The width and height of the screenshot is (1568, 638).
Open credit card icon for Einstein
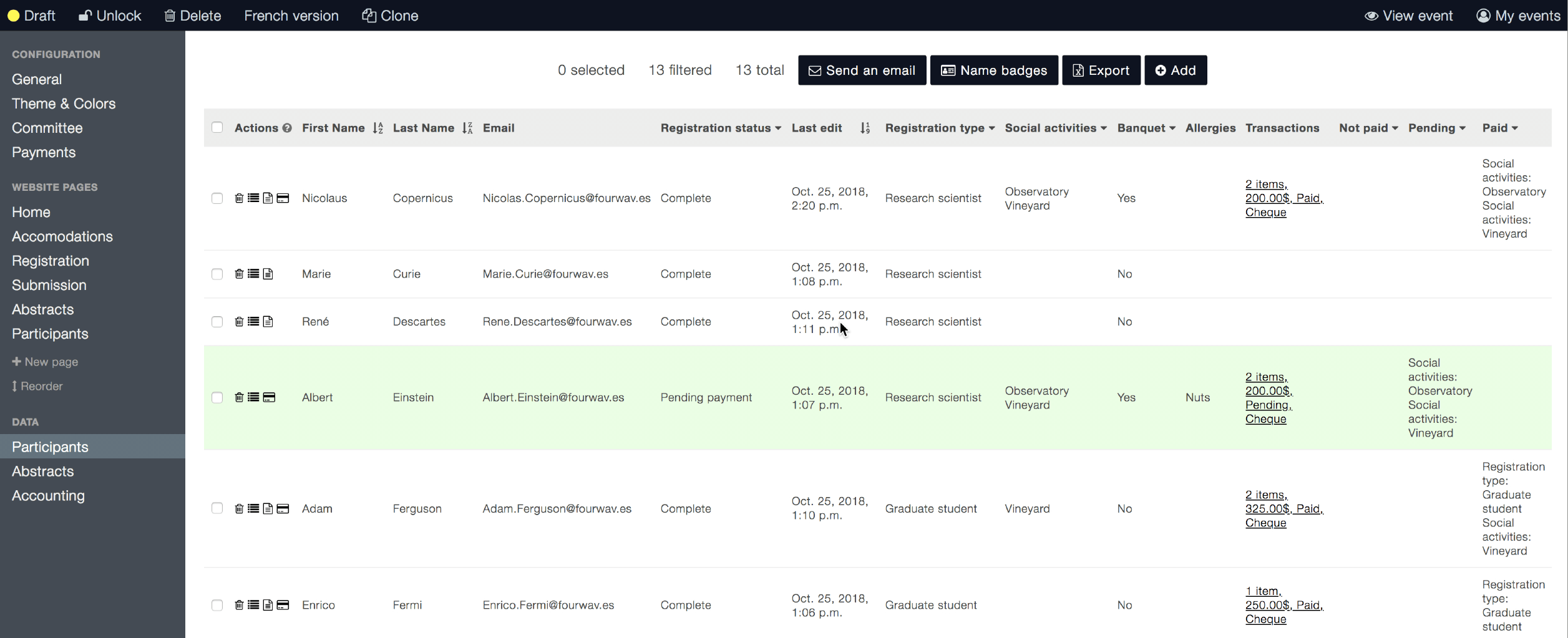point(269,397)
